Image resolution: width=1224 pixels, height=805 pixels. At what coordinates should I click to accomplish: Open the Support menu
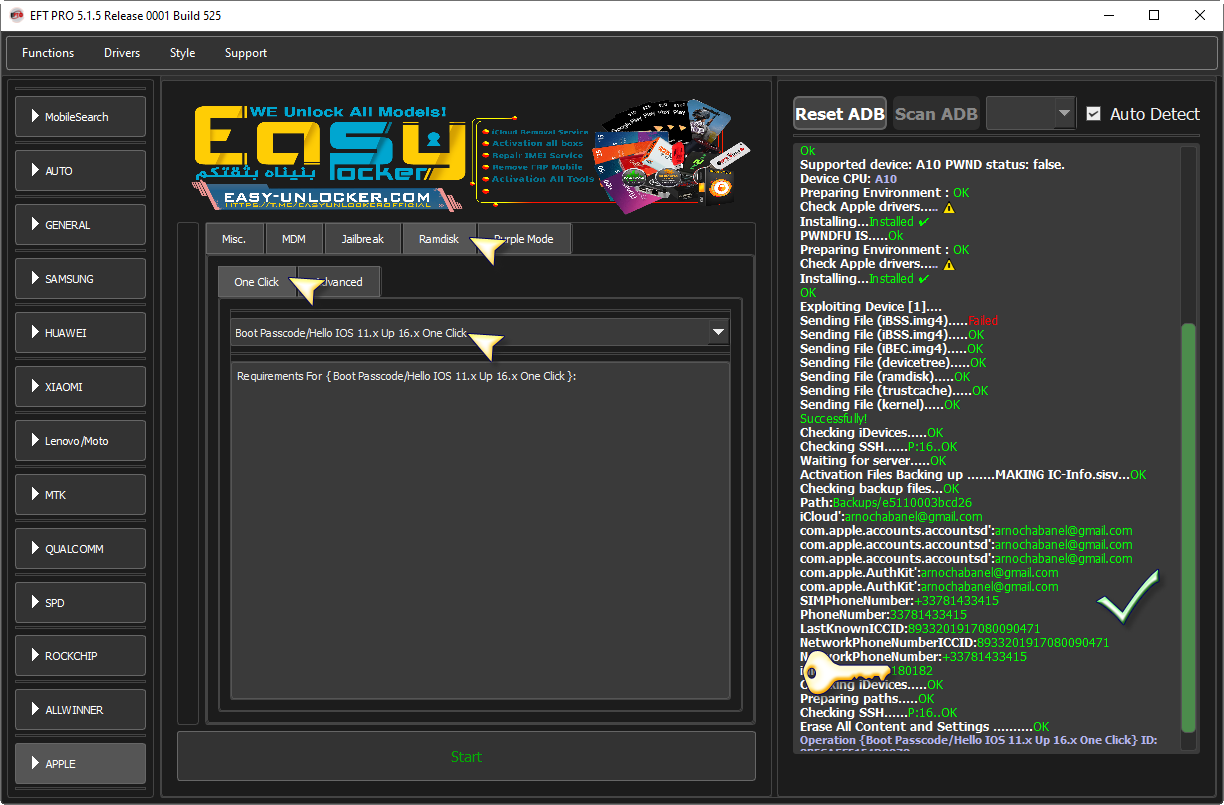coord(246,53)
